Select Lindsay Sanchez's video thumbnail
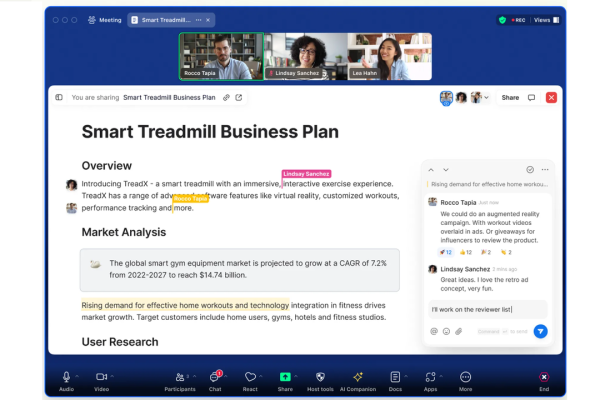The width and height of the screenshot is (600, 400). [306, 57]
